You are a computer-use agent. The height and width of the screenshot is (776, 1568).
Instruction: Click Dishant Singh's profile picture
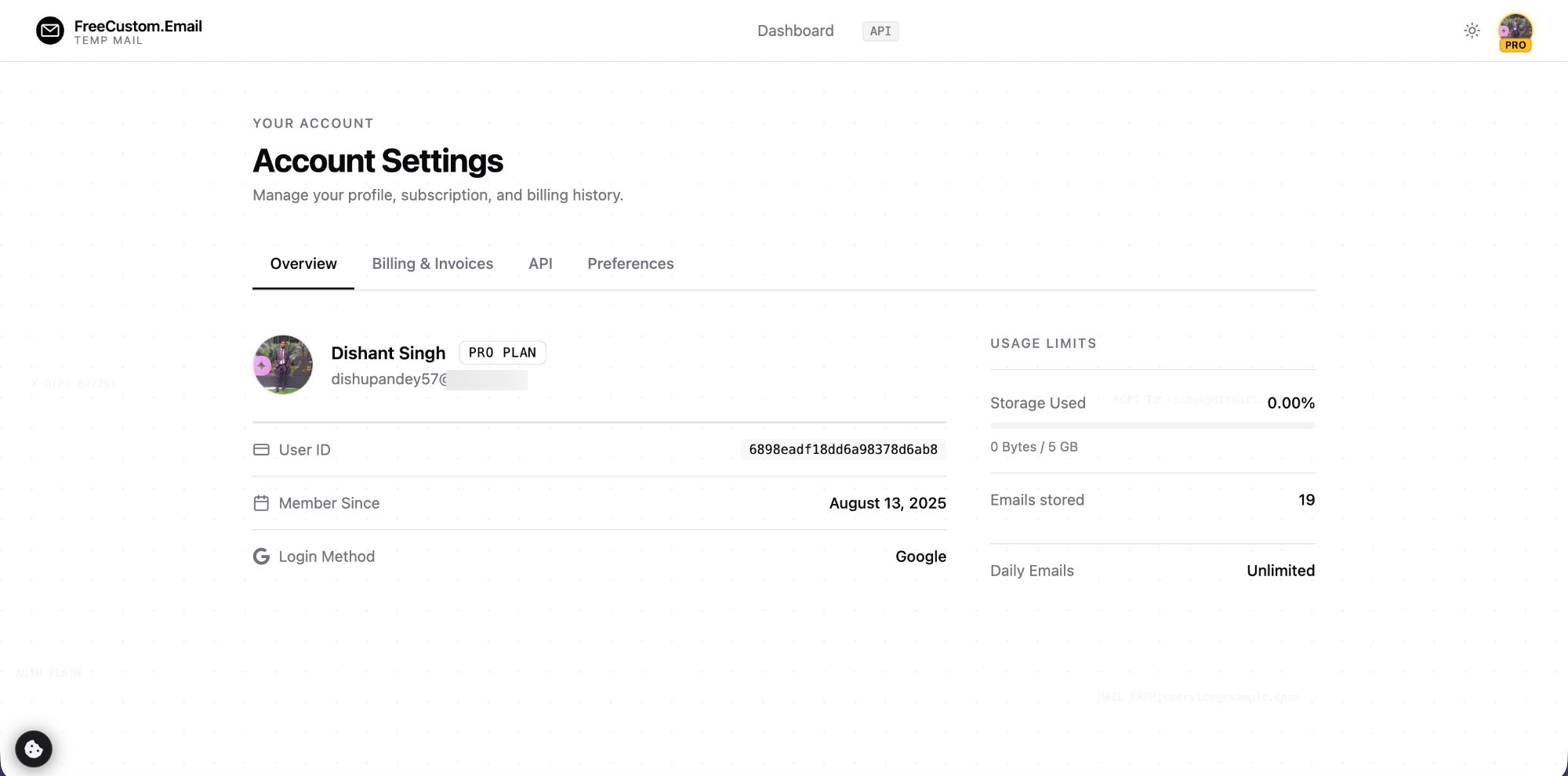(283, 364)
